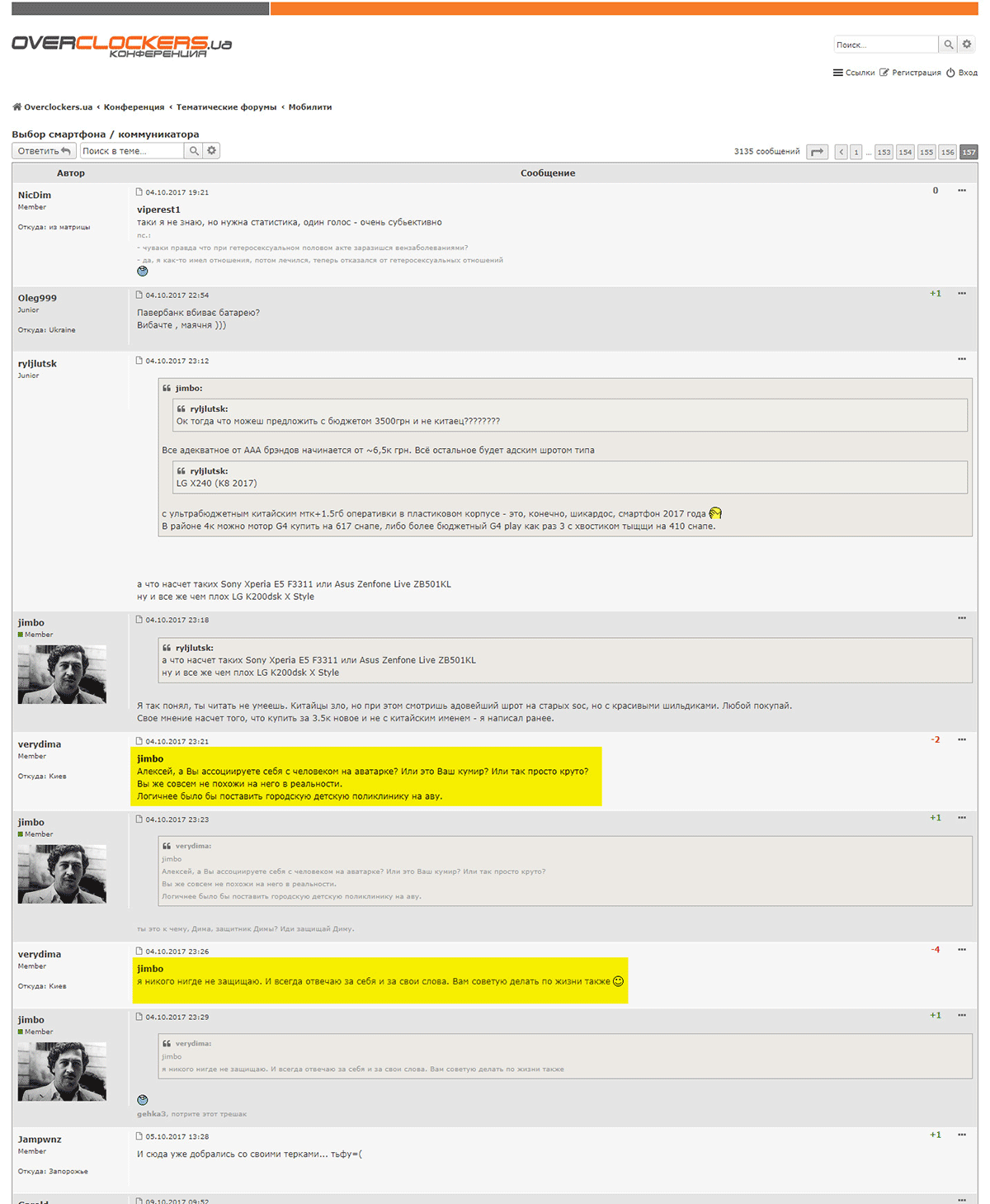Open the Мобилити breadcrumb
Viewport: 990px width, 1204px height.
[310, 107]
